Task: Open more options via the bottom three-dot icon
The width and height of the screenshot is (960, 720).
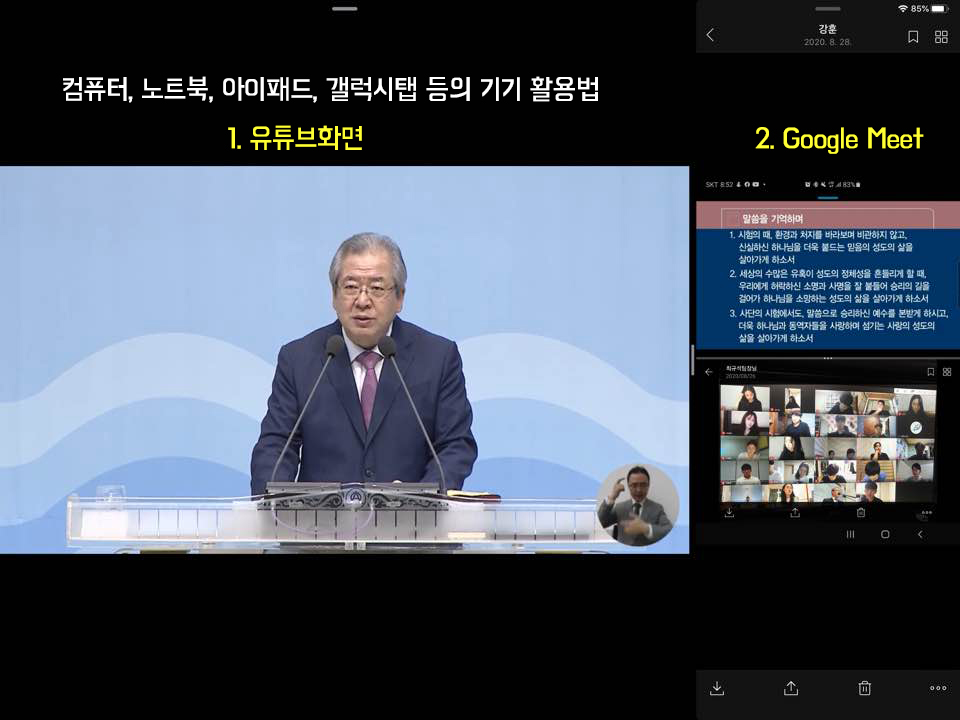Action: point(938,688)
